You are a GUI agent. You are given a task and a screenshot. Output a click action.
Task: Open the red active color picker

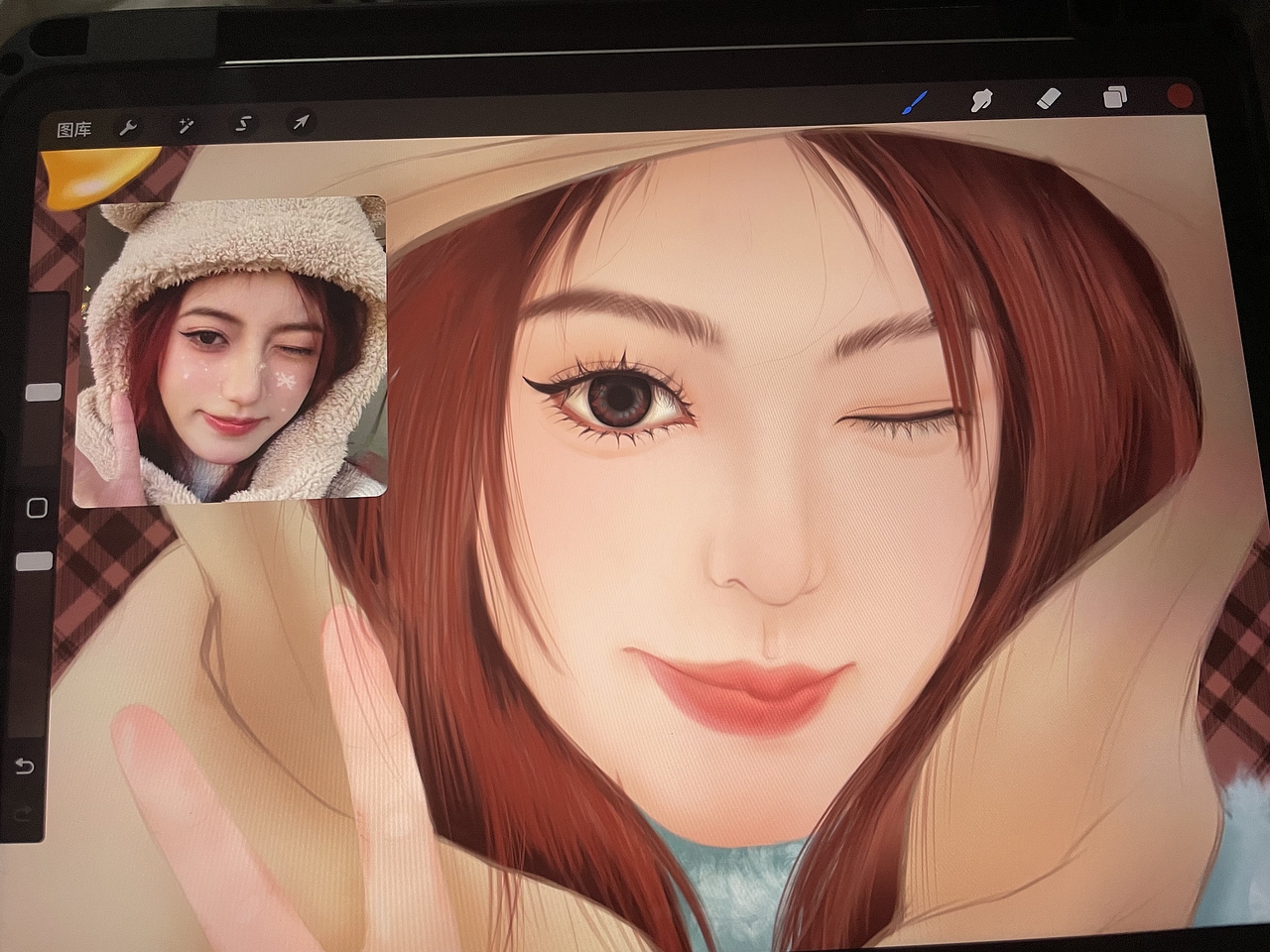tap(1180, 96)
